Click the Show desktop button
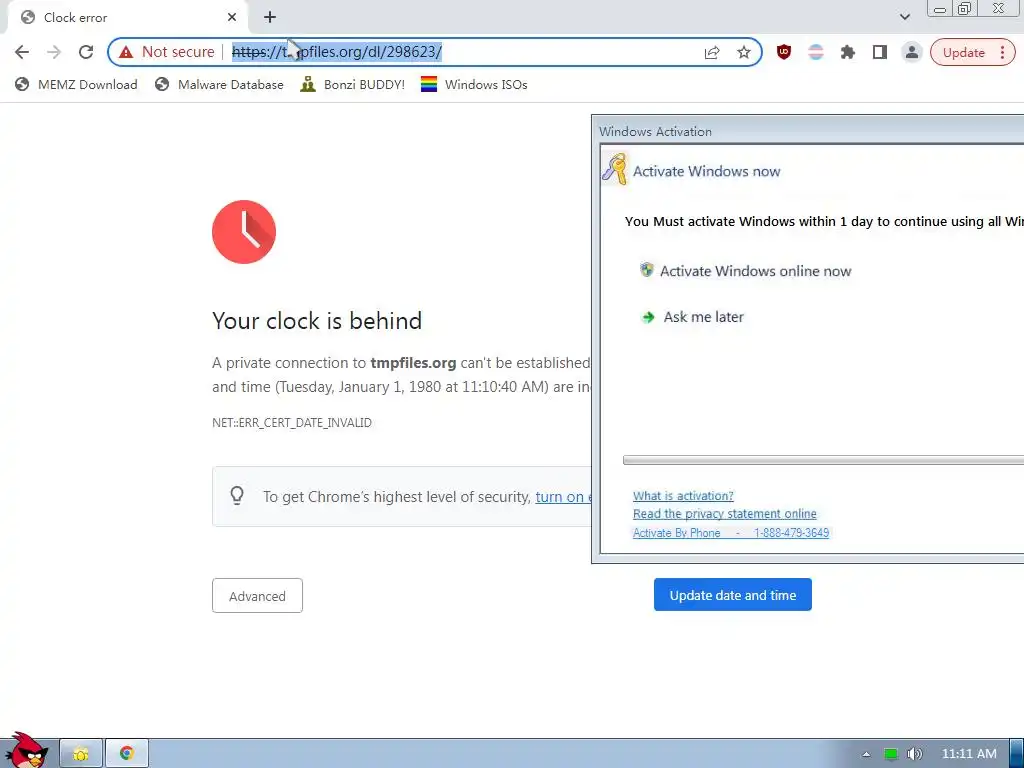The image size is (1024, 768). 1017,754
